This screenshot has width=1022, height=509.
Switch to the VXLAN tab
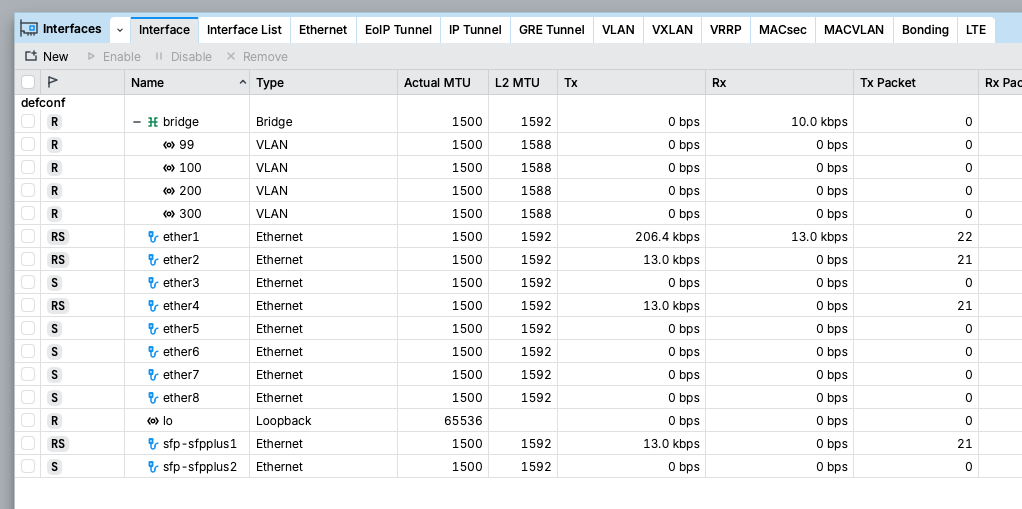(672, 30)
